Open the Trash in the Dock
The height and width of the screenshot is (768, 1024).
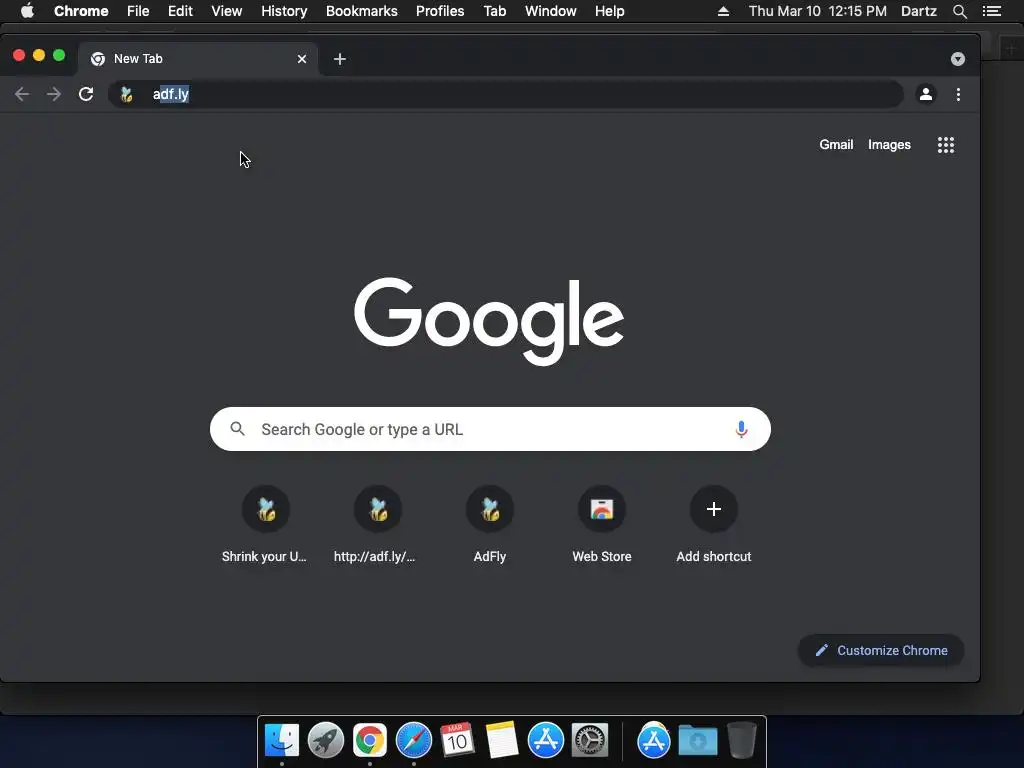point(741,740)
